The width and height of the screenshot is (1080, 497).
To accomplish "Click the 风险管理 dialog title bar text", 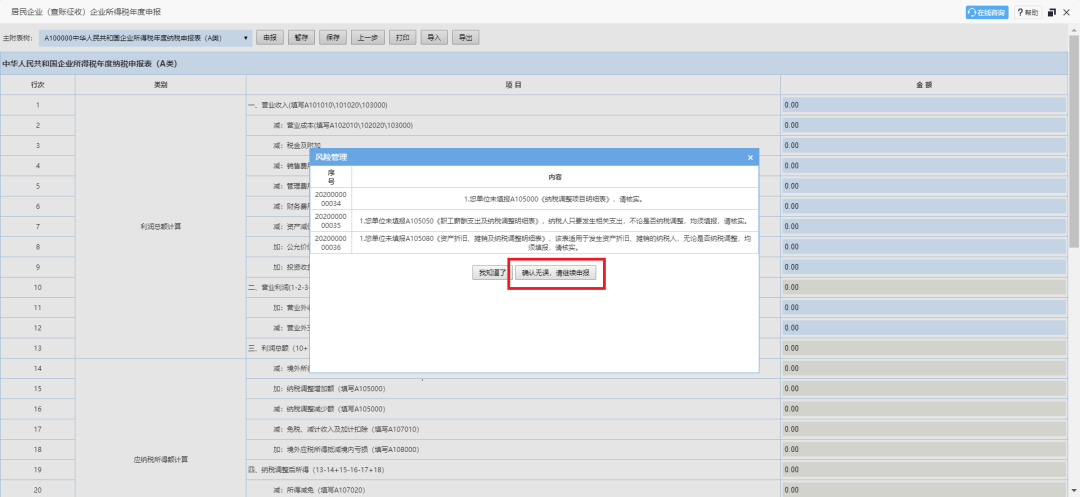I will (x=331, y=158).
